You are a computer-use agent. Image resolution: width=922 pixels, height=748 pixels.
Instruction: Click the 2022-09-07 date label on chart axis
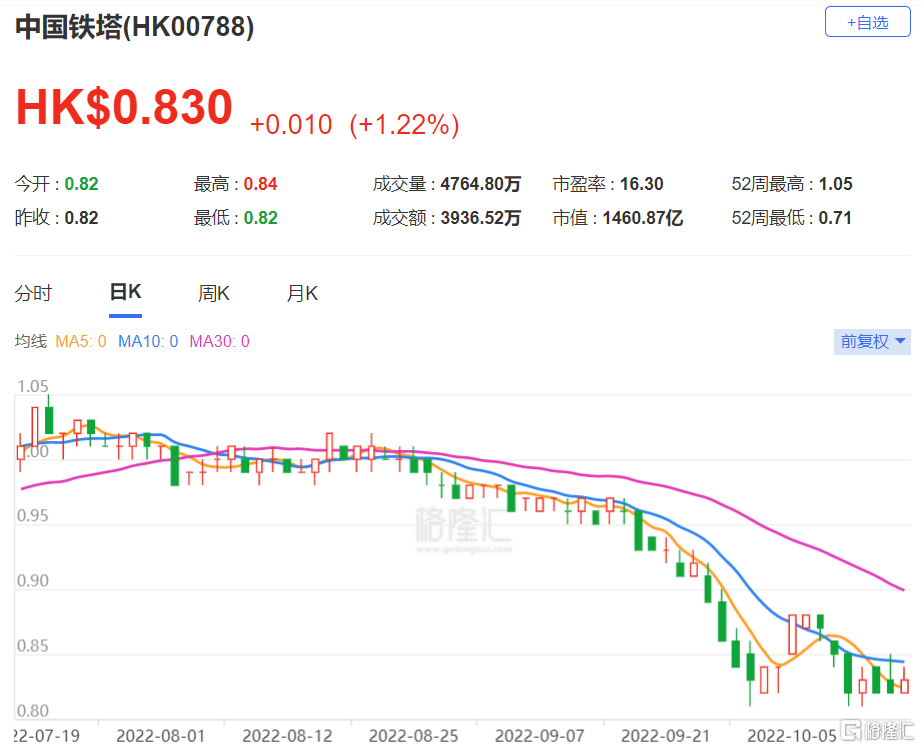(540, 736)
